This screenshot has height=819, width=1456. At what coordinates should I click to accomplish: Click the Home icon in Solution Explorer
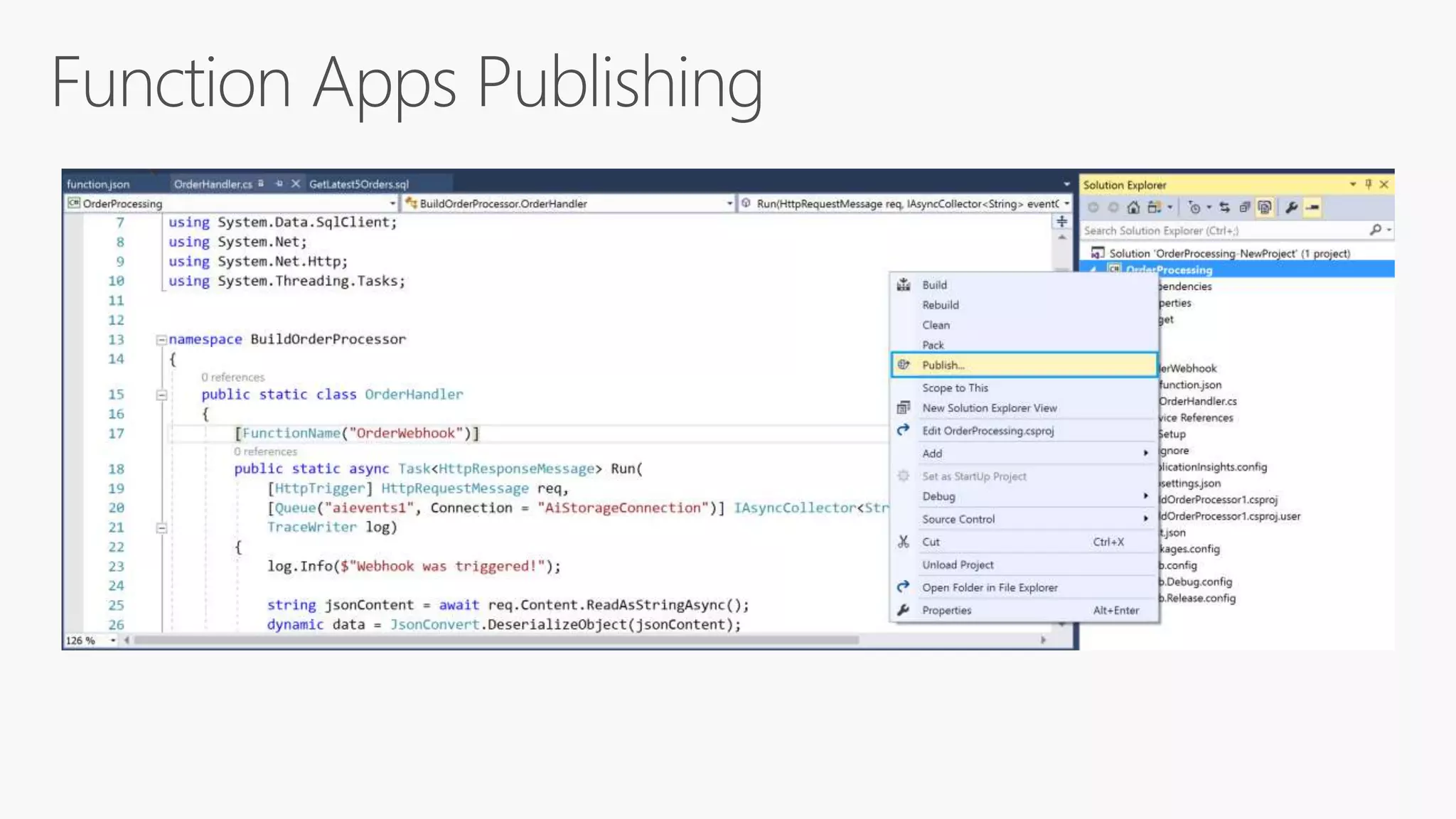(x=1133, y=208)
